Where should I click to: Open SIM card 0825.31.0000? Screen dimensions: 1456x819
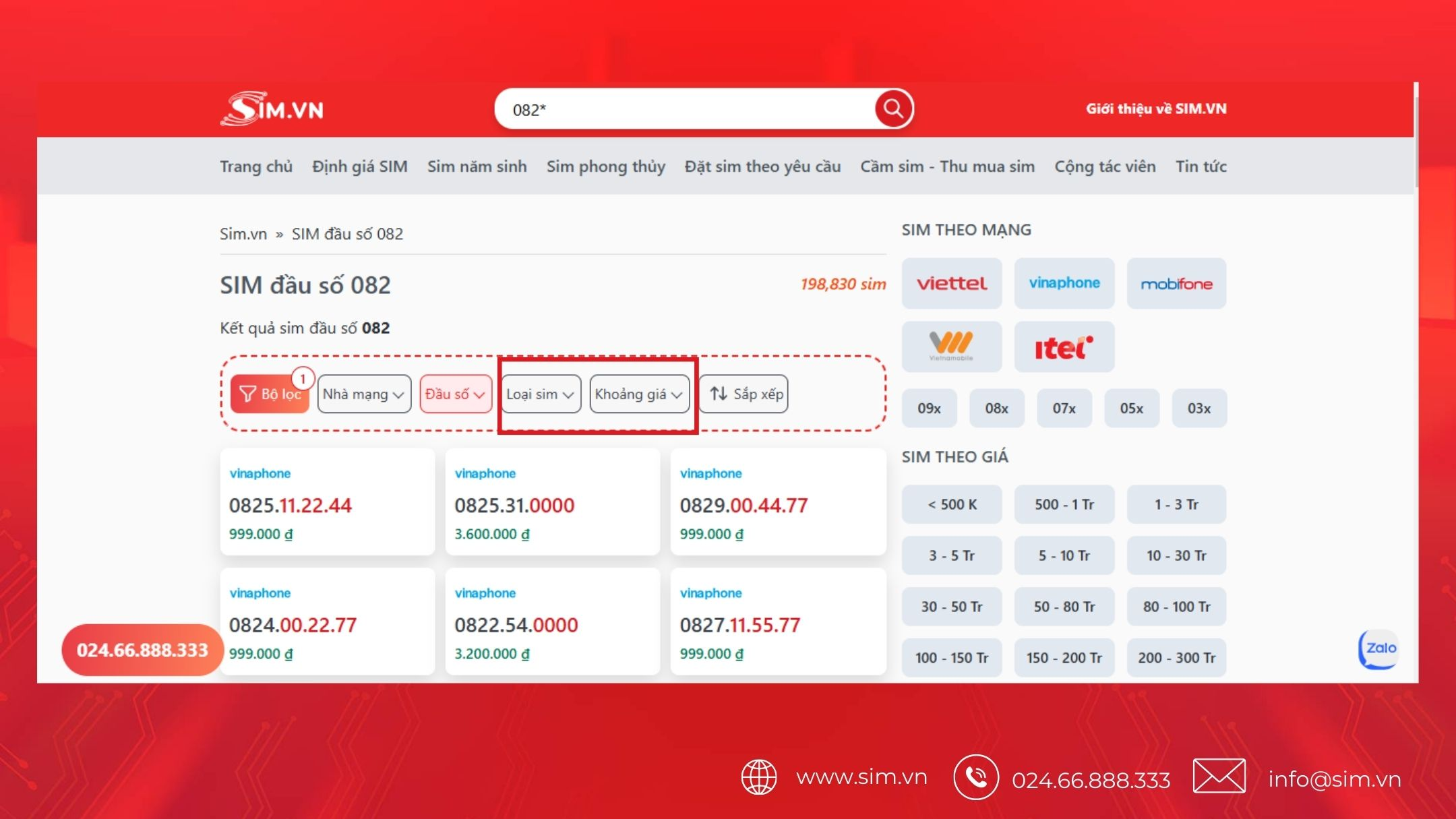click(x=552, y=502)
